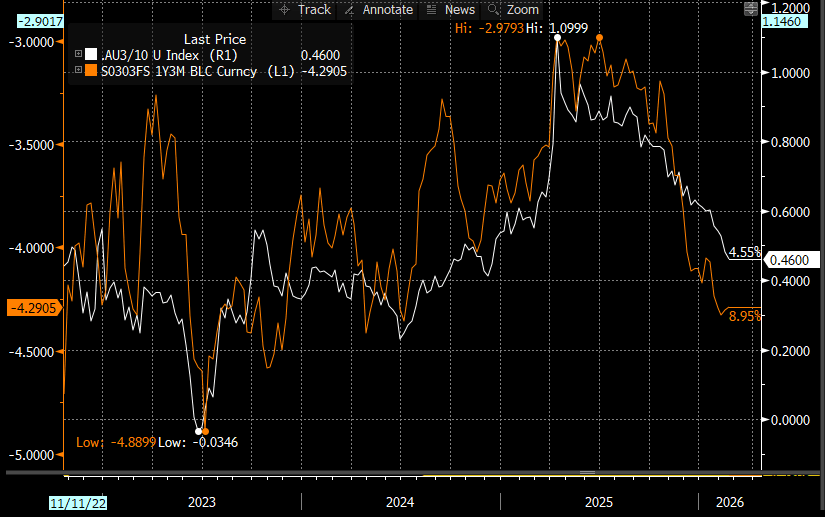
Task: Click the News list icon
Action: click(431, 9)
